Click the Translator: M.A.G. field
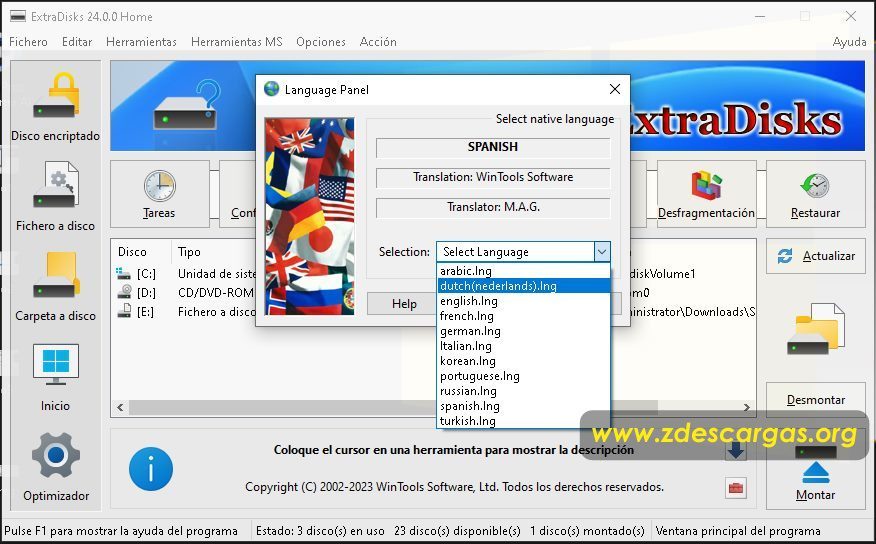Screen dimensions: 876x544 pyautogui.click(x=493, y=208)
